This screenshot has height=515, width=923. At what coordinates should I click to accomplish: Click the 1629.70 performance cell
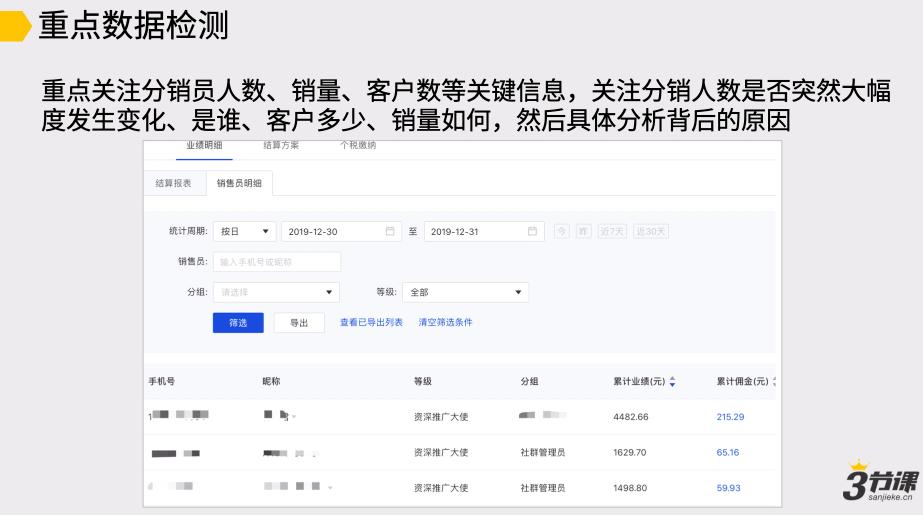tap(629, 453)
